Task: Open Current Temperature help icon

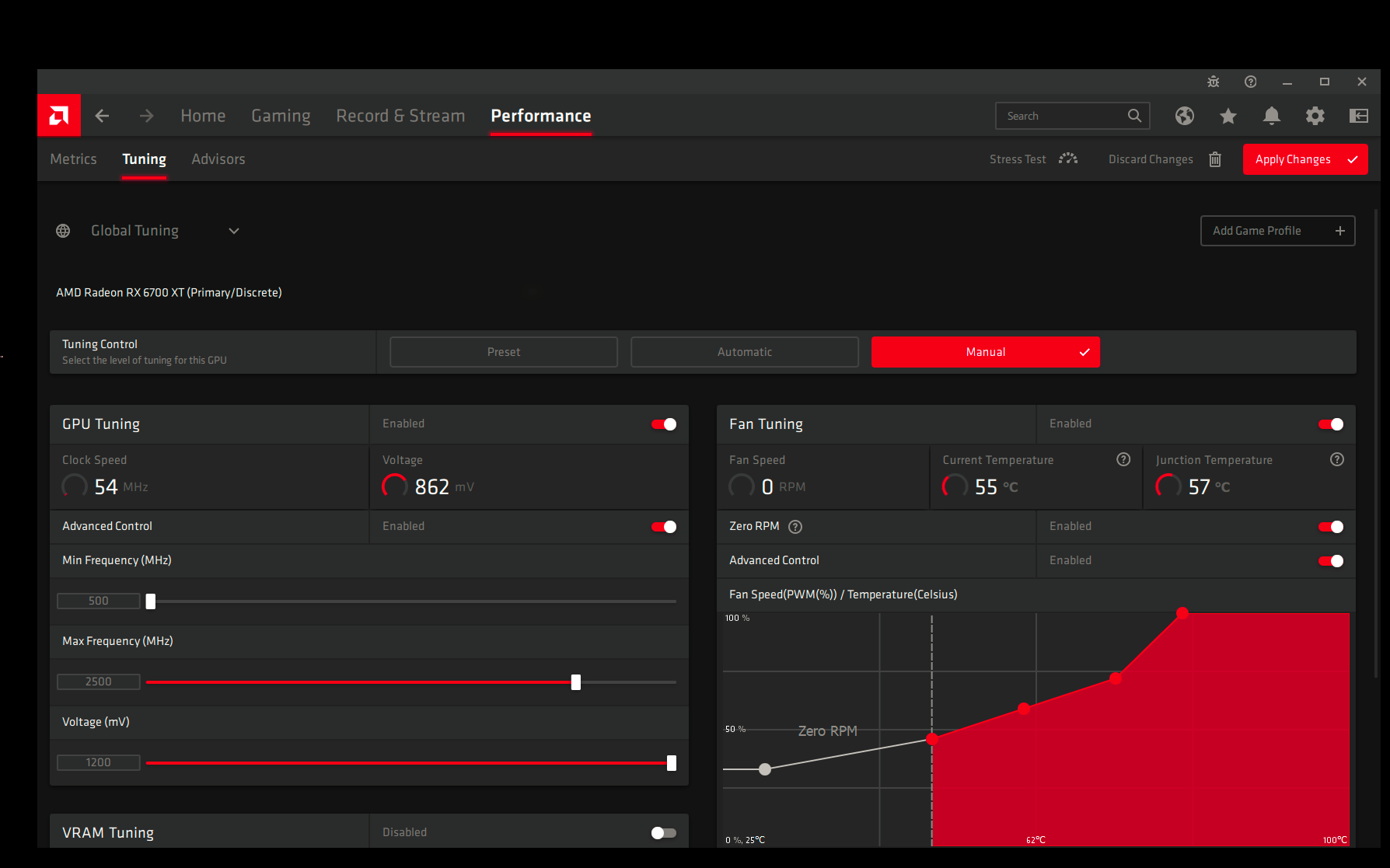Action: 1123,459
